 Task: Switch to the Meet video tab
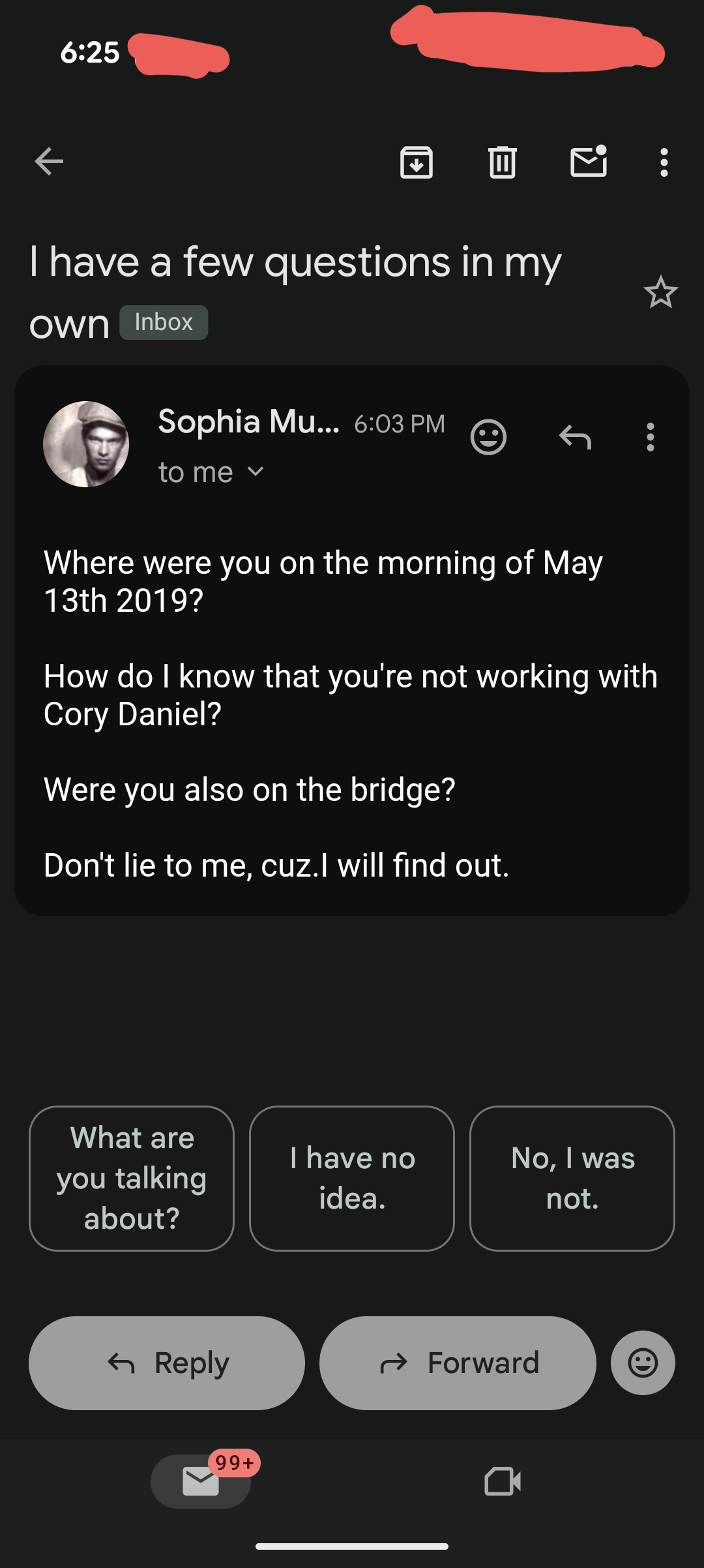503,1481
